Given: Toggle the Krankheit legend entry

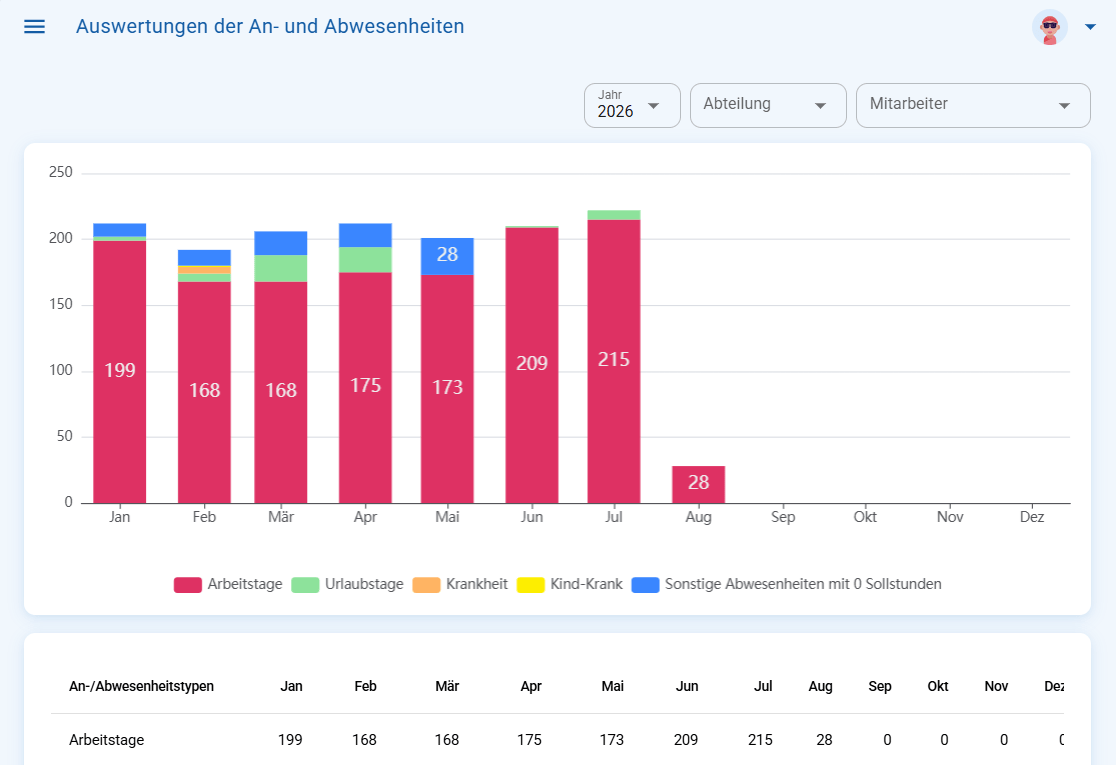Looking at the screenshot, I should (460, 584).
